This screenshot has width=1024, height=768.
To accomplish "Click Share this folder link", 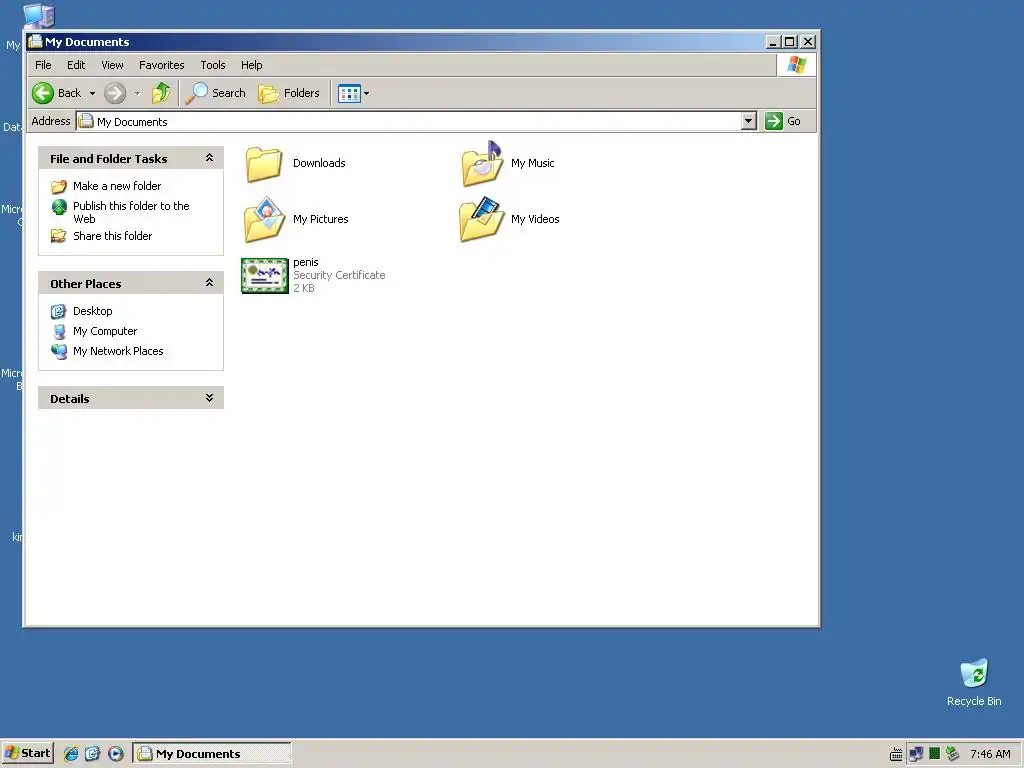I will tap(112, 236).
